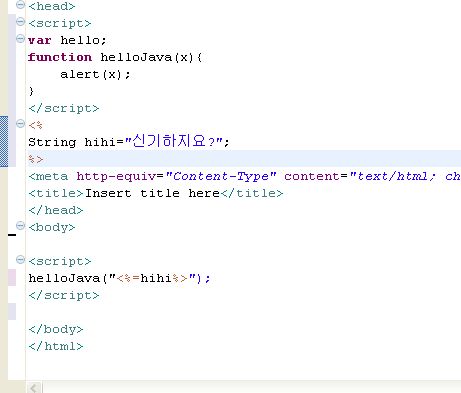Click the '<body>' opening tag text
Image resolution: width=461 pixels, height=393 pixels.
52,227
